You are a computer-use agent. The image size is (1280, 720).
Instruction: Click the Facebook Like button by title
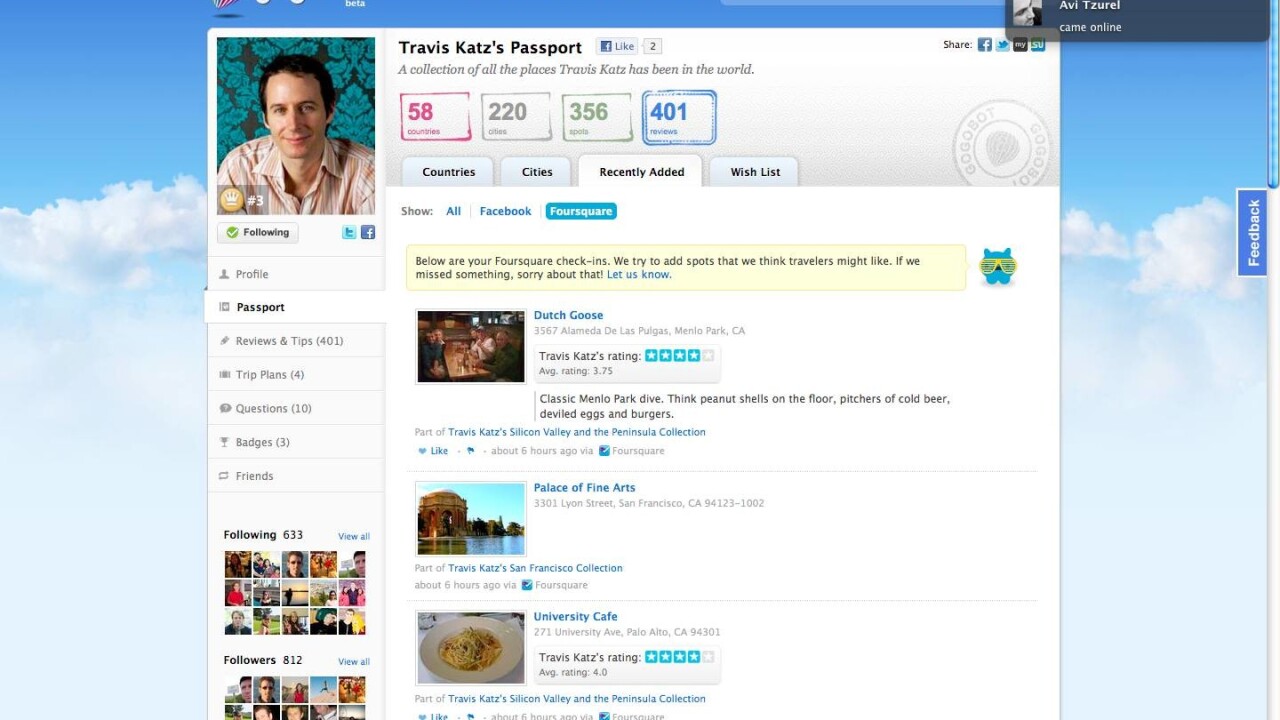click(617, 46)
